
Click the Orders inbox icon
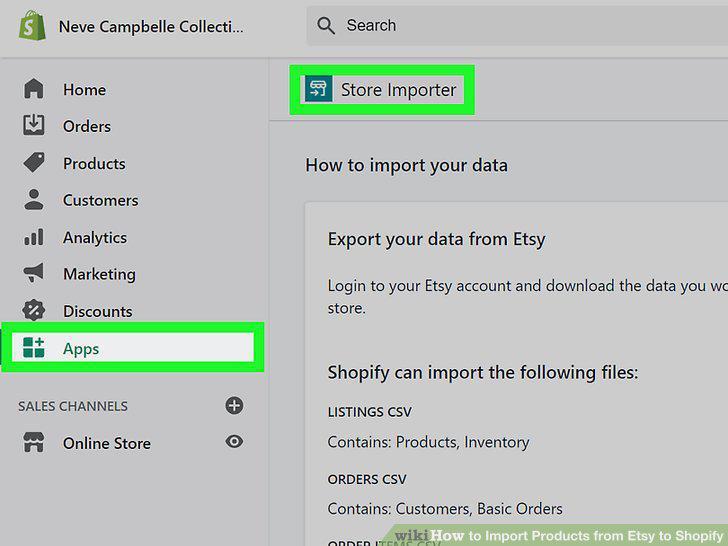tap(33, 125)
